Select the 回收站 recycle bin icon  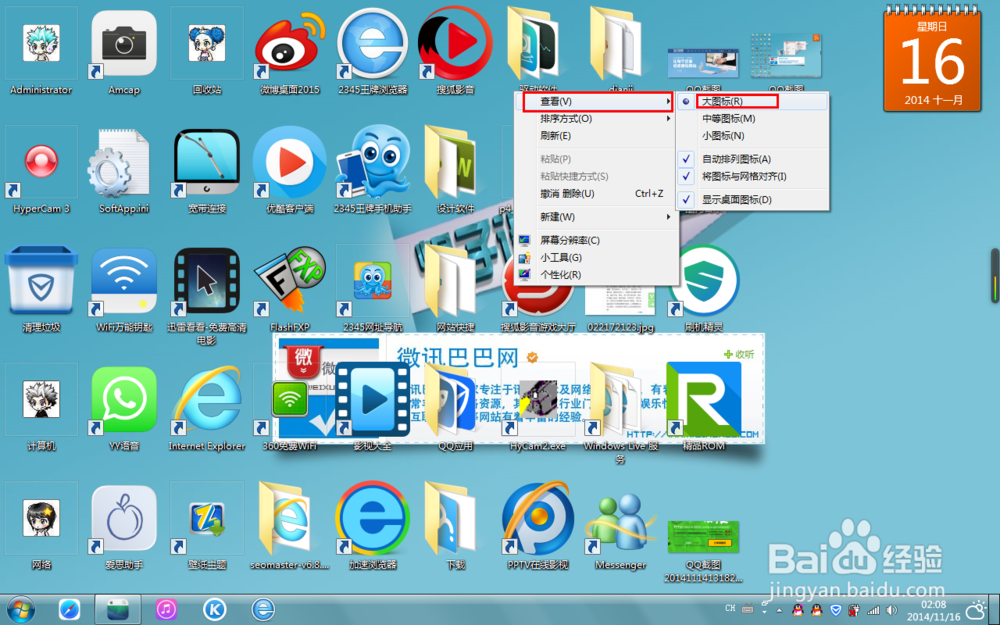[x=207, y=52]
